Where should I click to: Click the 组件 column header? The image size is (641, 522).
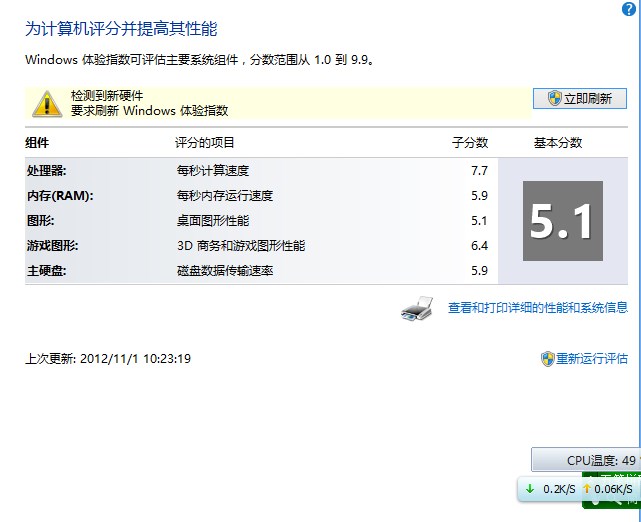[37, 143]
